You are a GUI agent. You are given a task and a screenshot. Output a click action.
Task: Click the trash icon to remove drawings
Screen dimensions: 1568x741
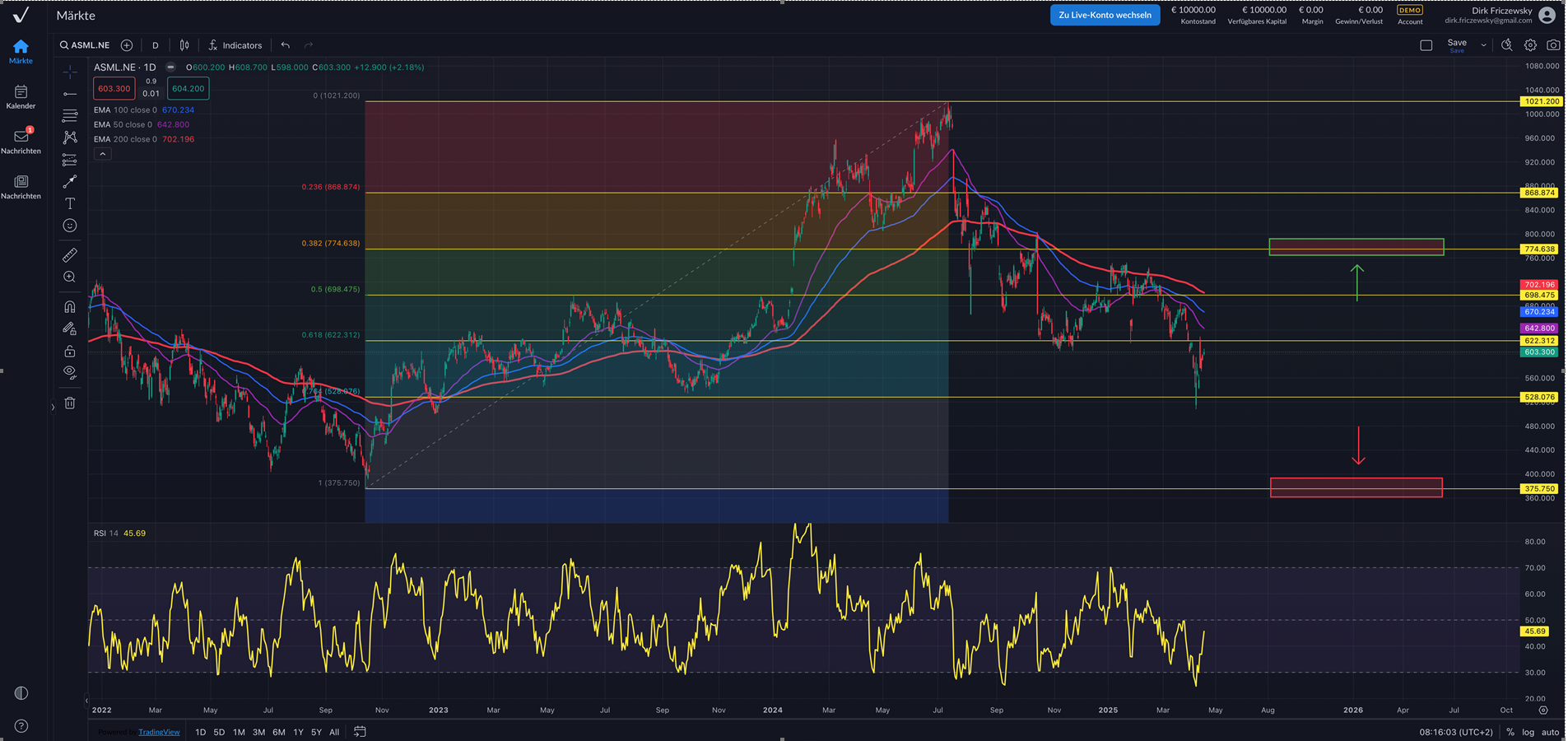pyautogui.click(x=70, y=403)
